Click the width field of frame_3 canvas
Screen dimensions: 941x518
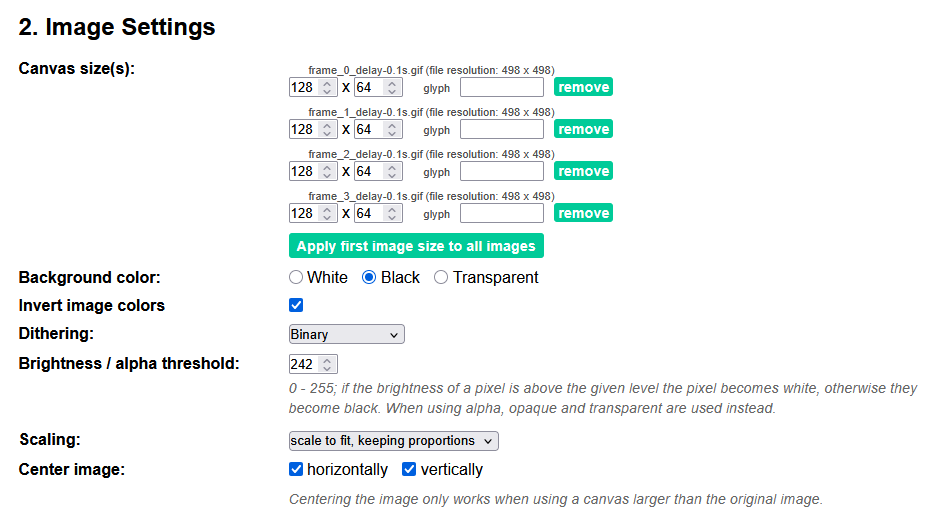[x=303, y=213]
